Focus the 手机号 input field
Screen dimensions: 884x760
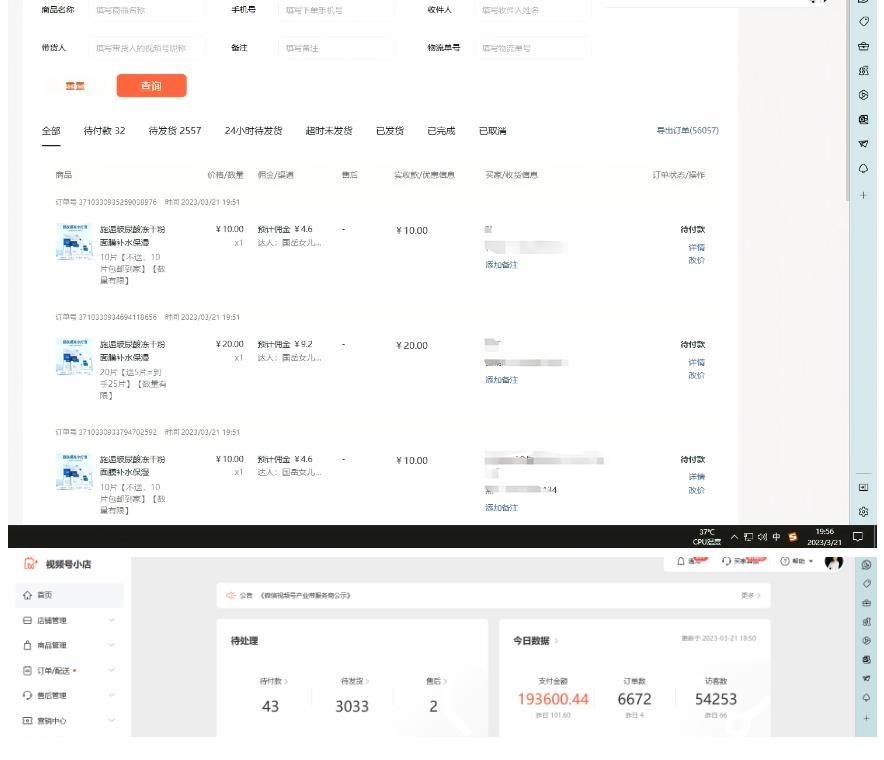(337, 10)
